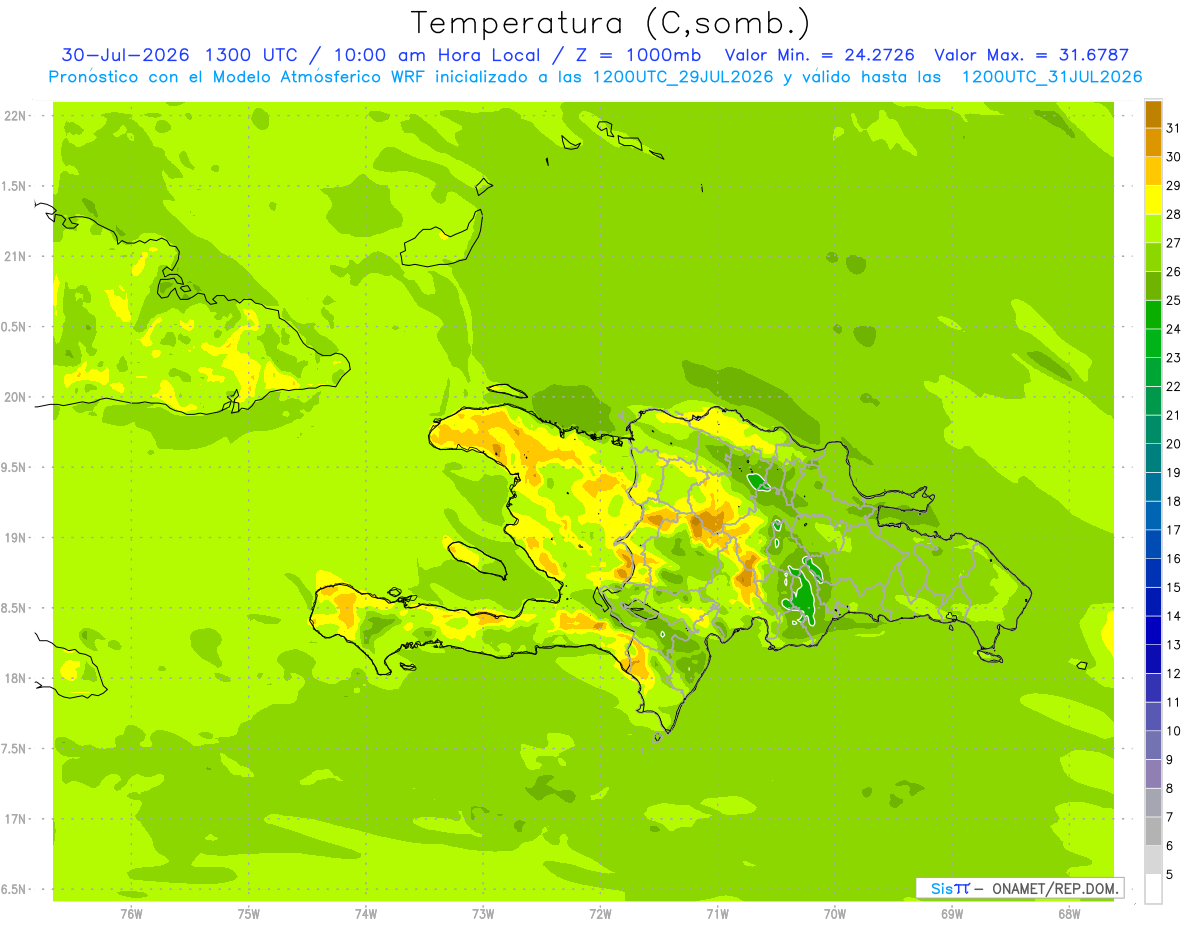This screenshot has height=927, width=1200.
Task: Click the colorbar value label "10"
Action: 1173,731
